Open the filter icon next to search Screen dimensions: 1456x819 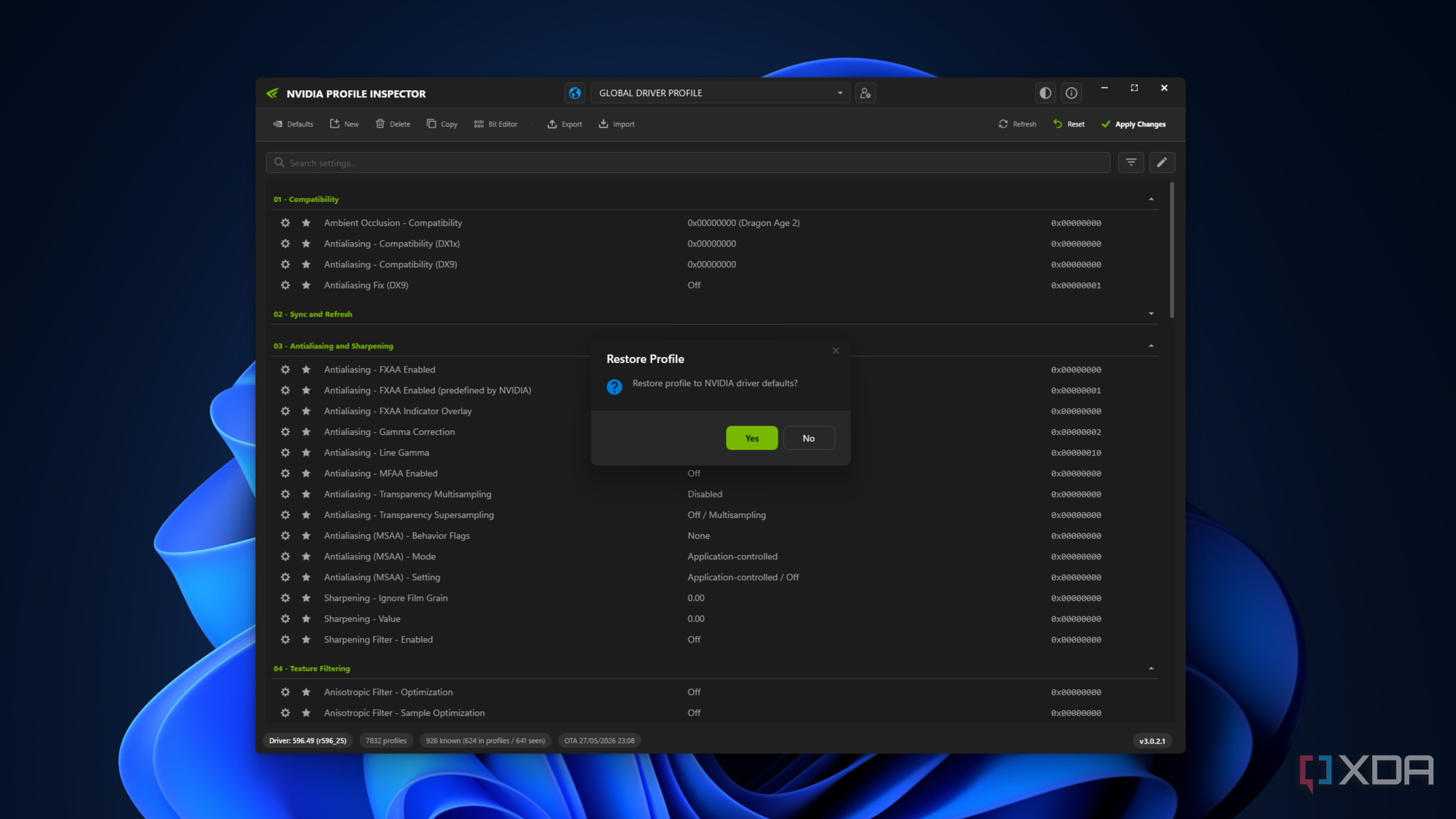1131,162
